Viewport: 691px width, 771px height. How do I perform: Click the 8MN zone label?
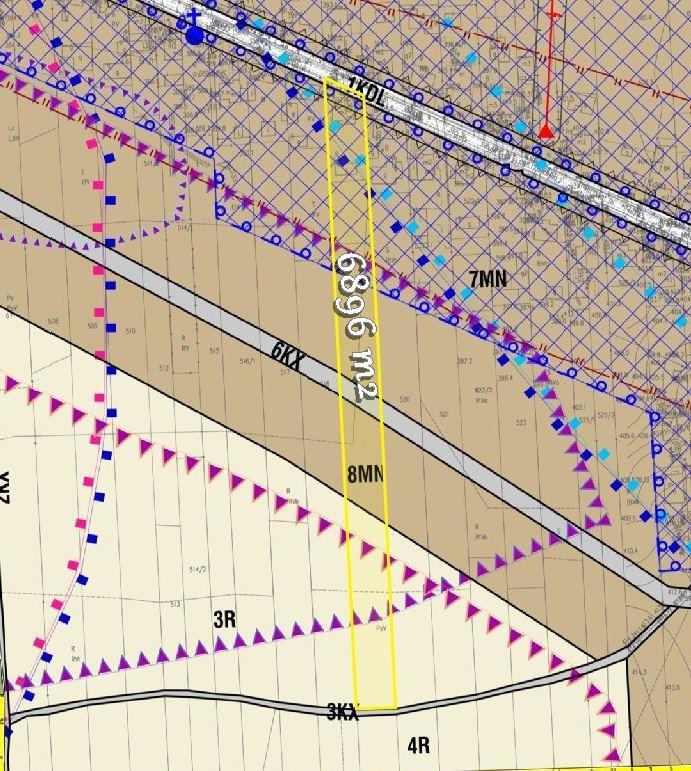(366, 474)
